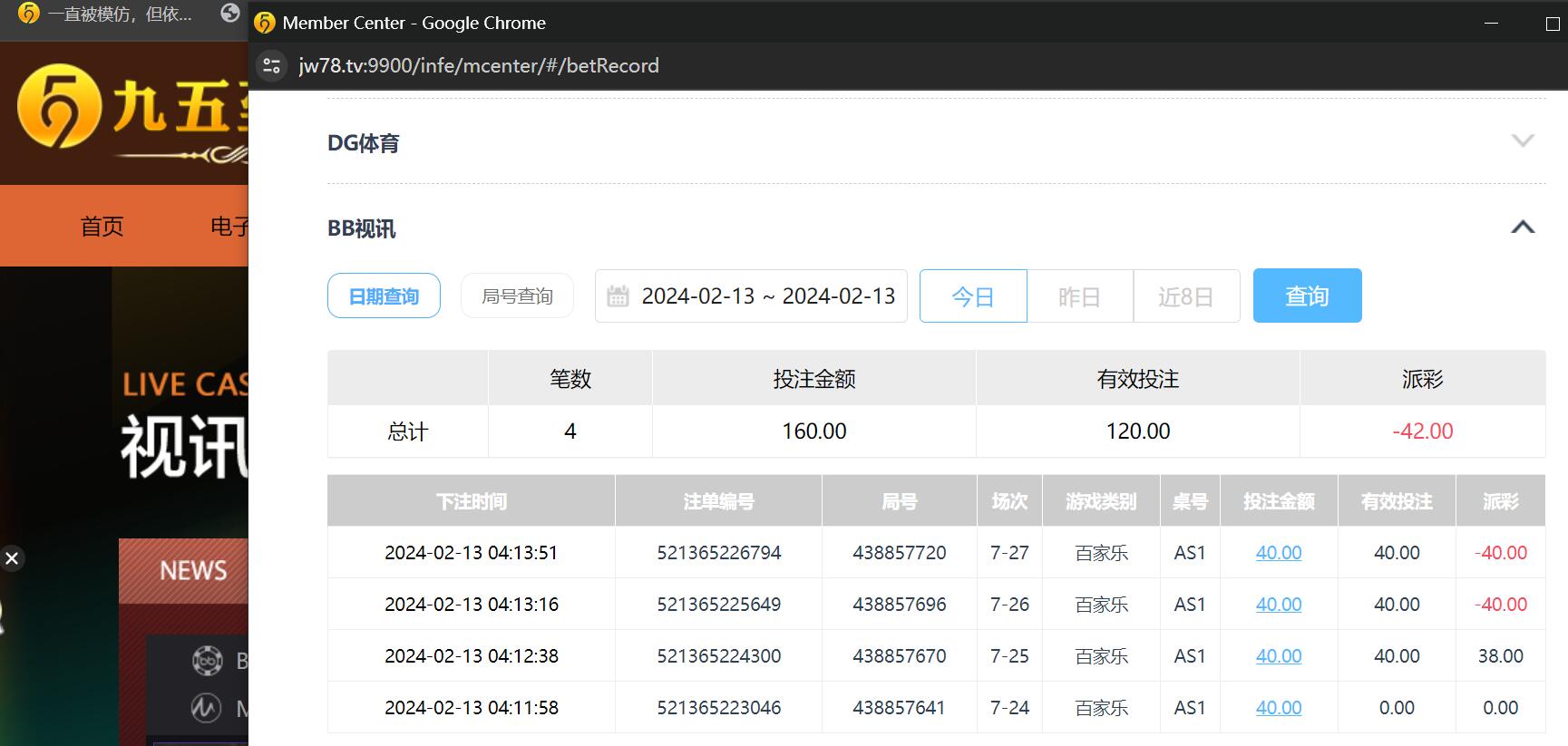Click the 注单编号 column header
Image resolution: width=1568 pixels, height=746 pixels.
(x=719, y=501)
